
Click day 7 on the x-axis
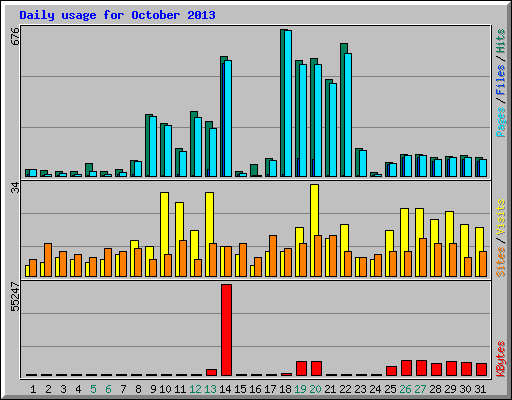[123, 389]
